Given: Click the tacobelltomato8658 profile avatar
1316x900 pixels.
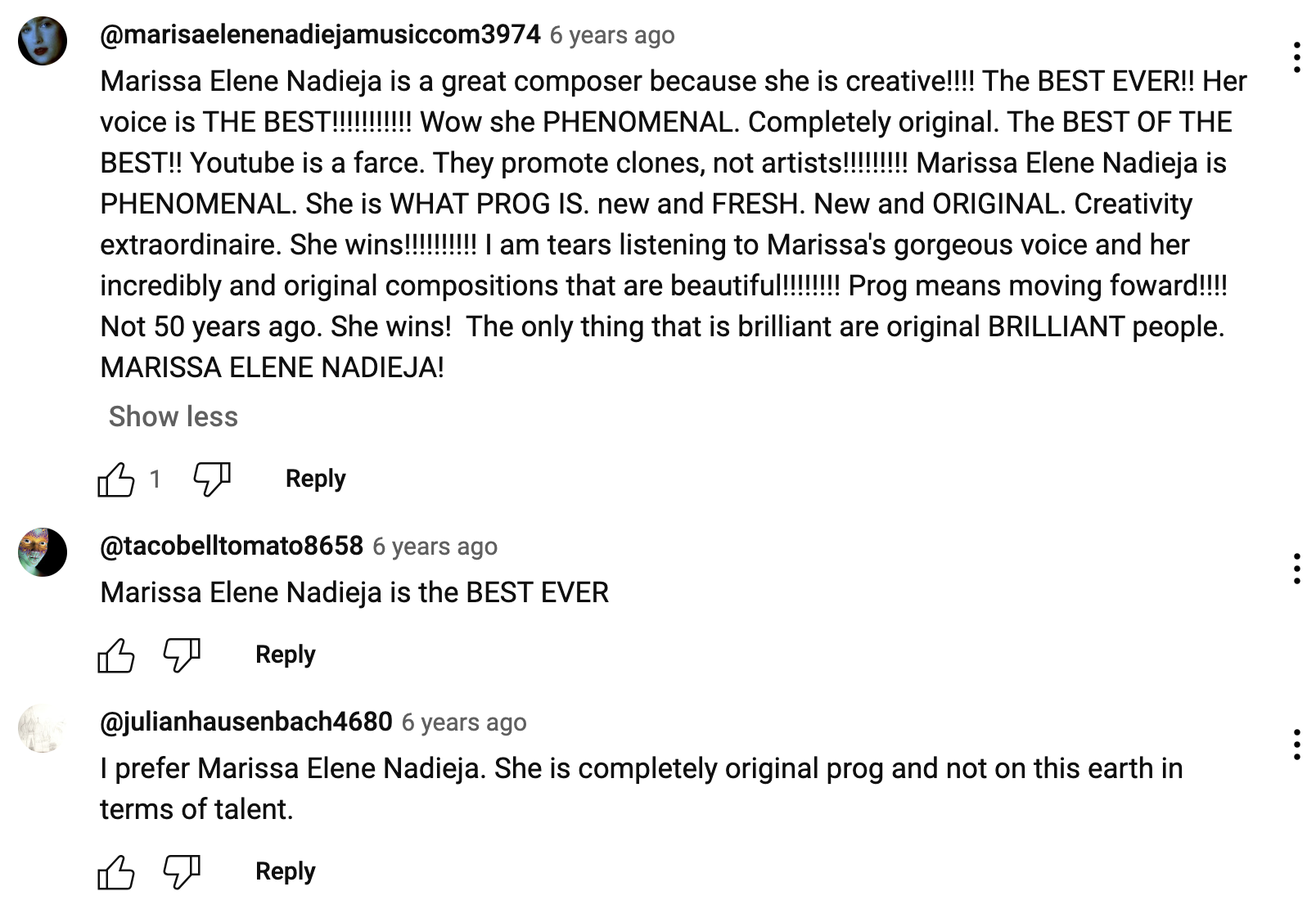Looking at the screenshot, I should coord(43,552).
